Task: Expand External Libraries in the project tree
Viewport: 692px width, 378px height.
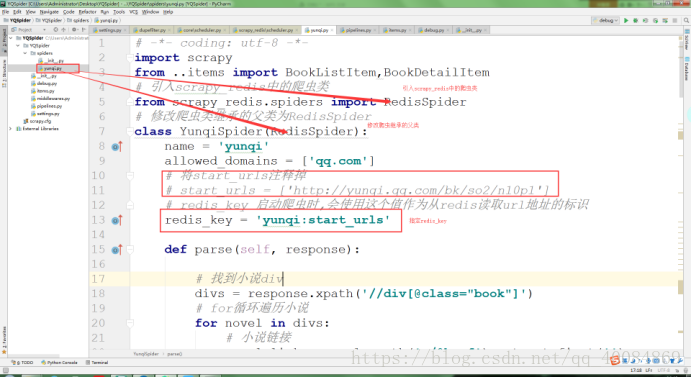Action: pos(11,129)
